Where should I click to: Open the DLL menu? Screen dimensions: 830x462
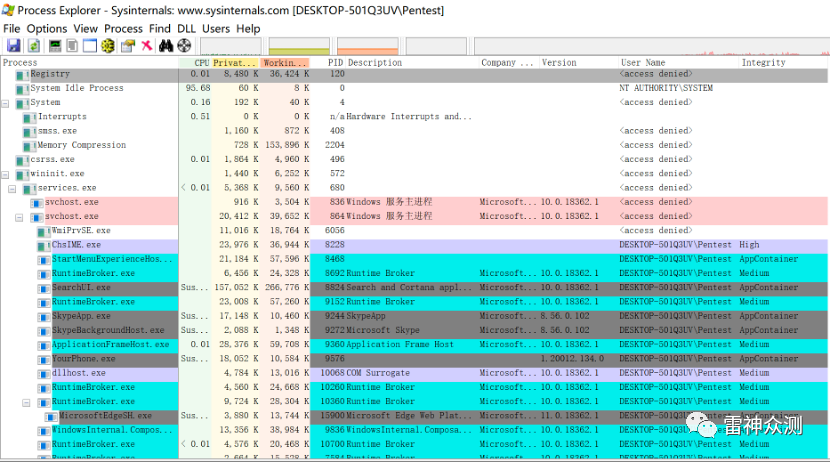[186, 29]
